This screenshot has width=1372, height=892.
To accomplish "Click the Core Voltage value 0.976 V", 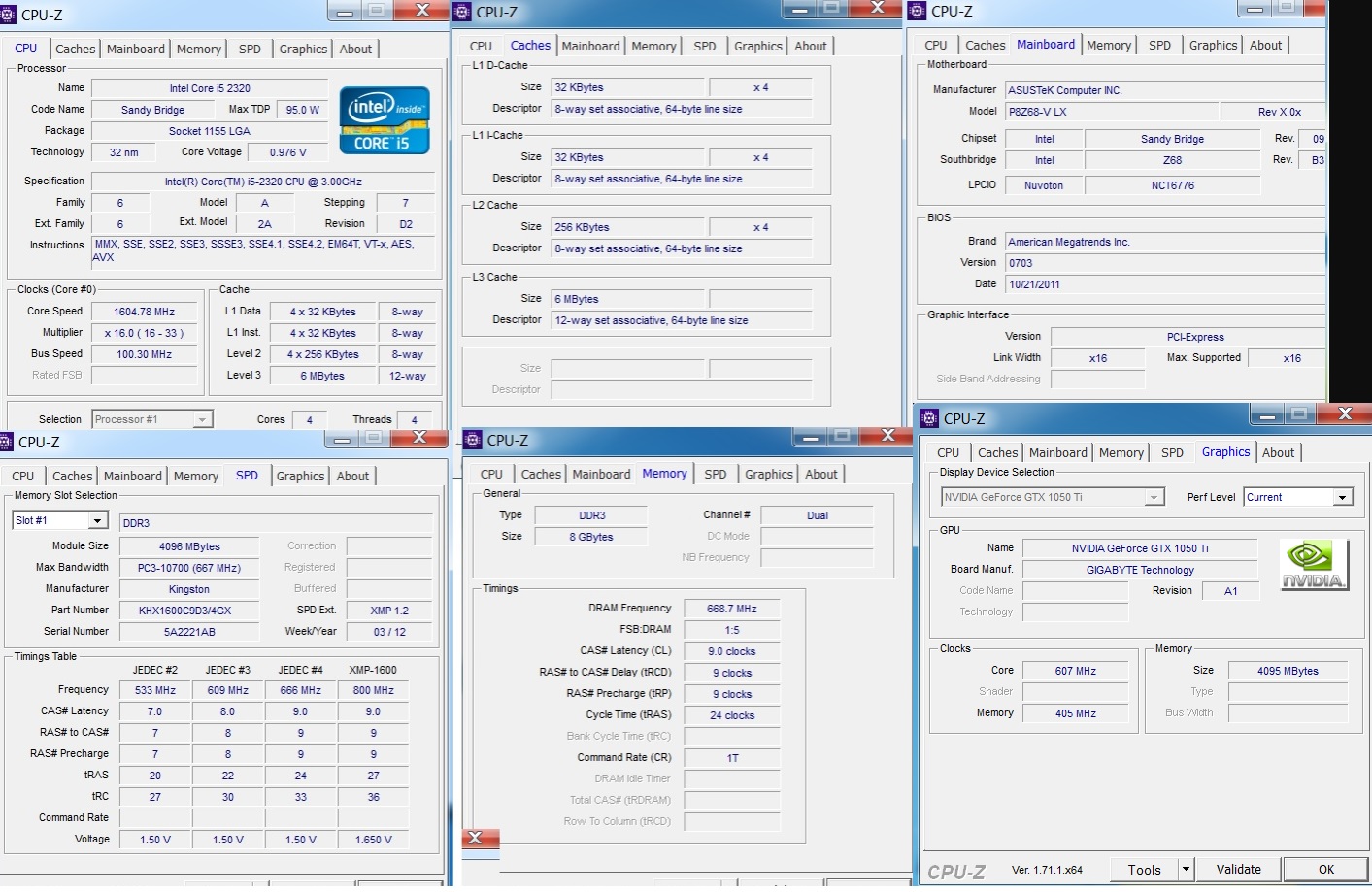I will pyautogui.click(x=288, y=152).
